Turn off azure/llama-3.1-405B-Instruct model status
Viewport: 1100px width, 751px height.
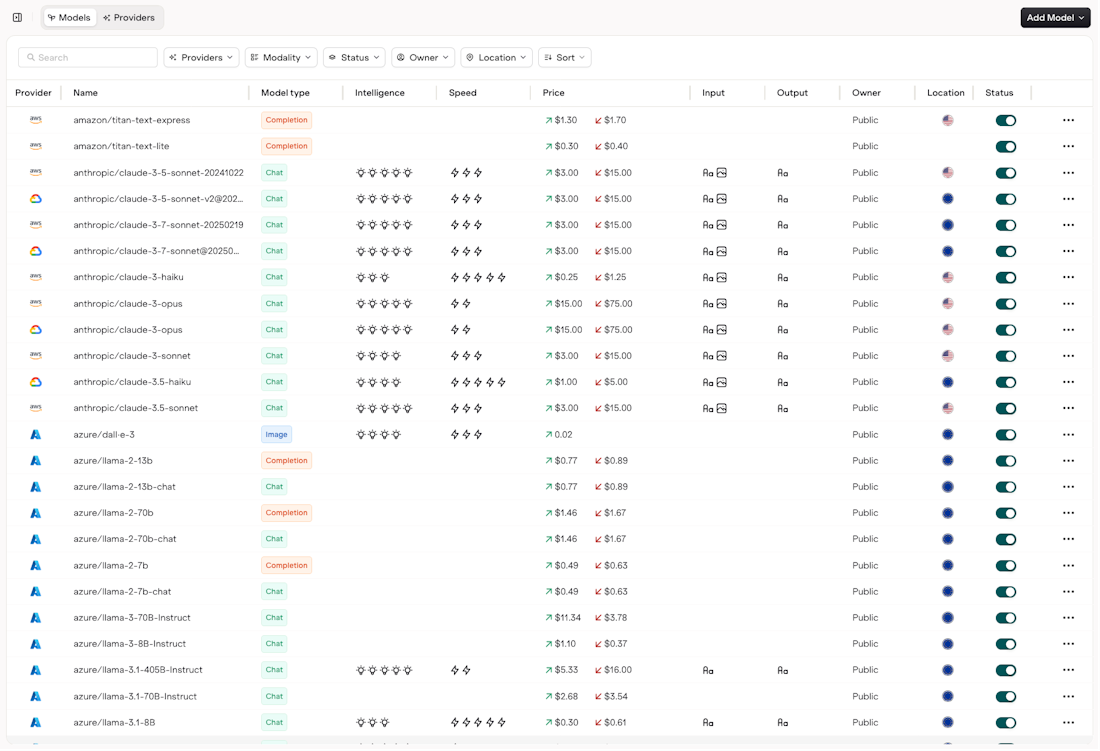coord(1006,670)
